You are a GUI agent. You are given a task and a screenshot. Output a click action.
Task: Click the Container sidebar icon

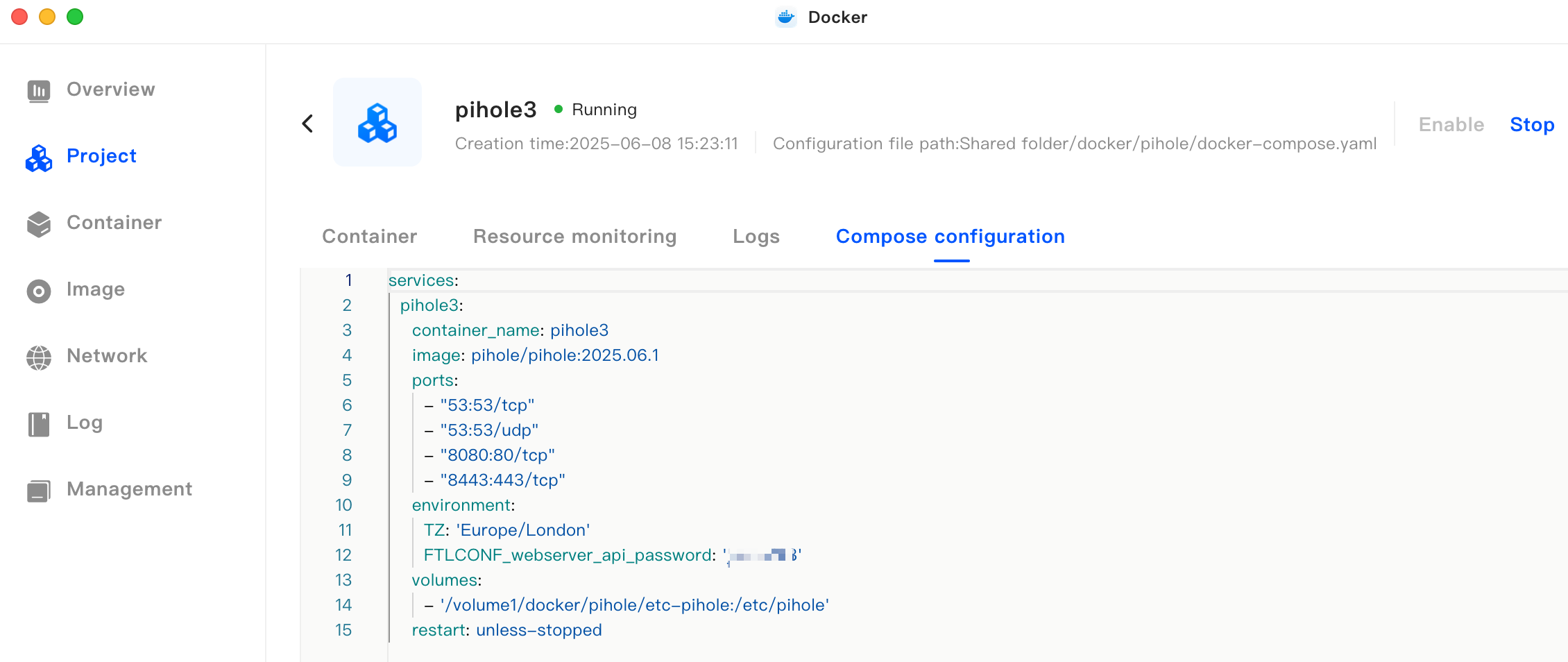point(39,224)
